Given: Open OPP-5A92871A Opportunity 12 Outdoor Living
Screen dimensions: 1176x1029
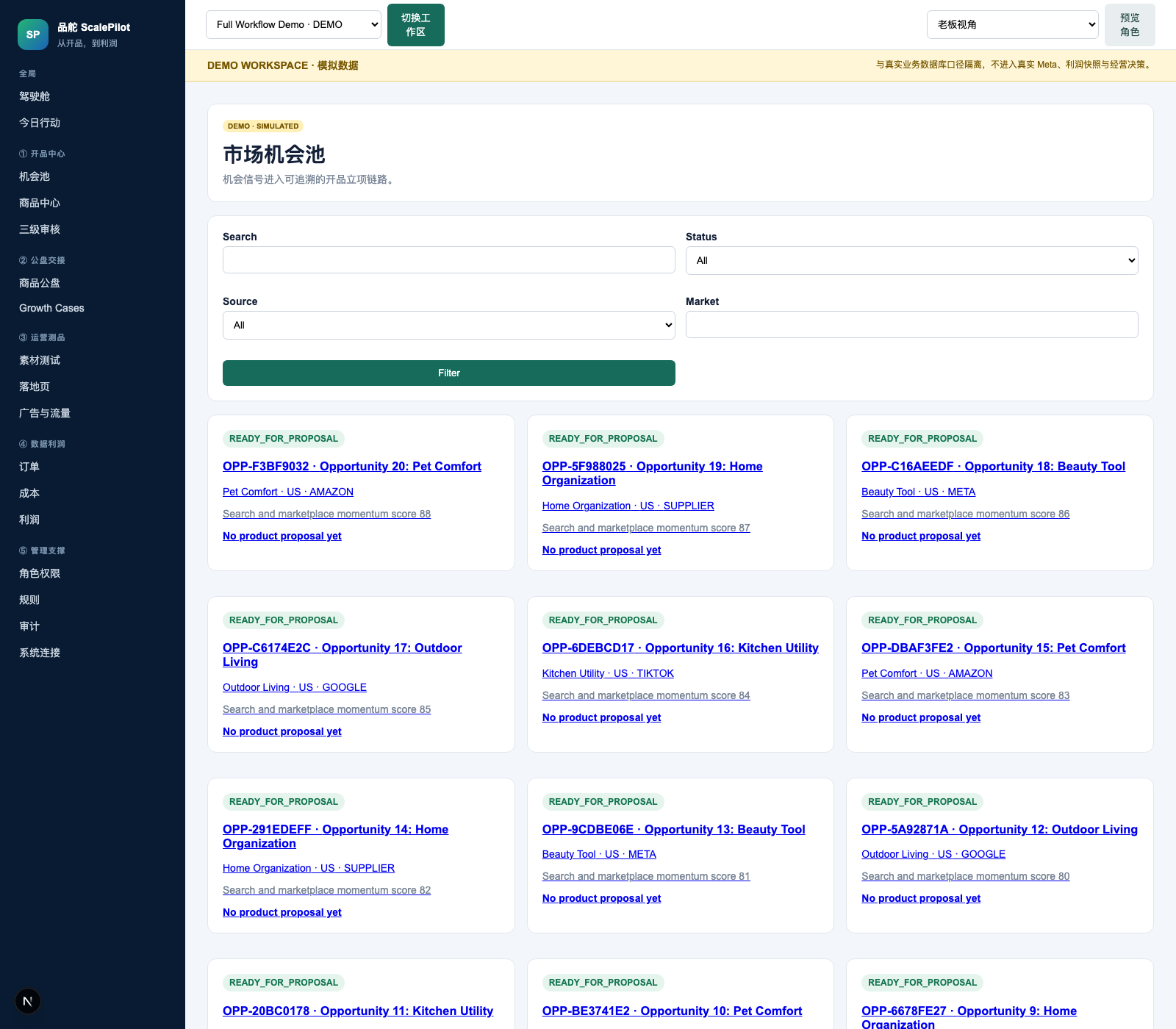Looking at the screenshot, I should 1000,829.
